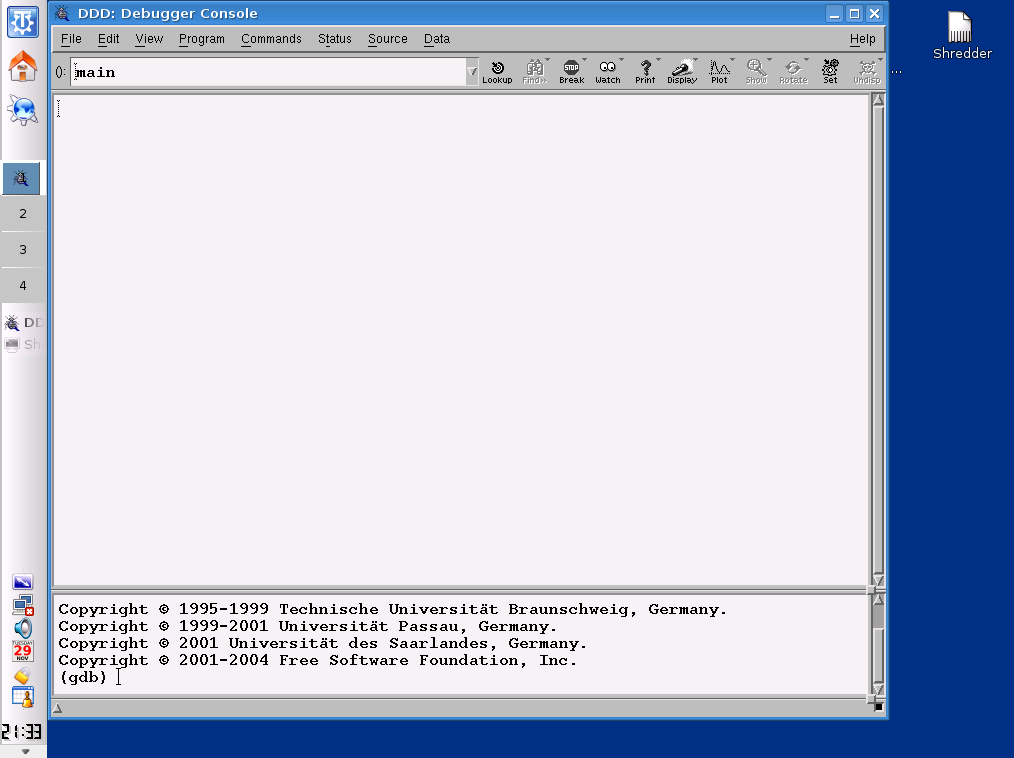Launch the web browser panel icon
This screenshot has height=758, width=1014.
(23, 110)
